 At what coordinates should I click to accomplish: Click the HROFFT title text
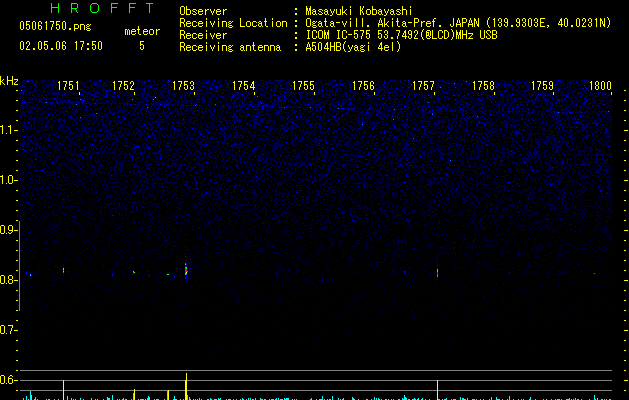102,8
